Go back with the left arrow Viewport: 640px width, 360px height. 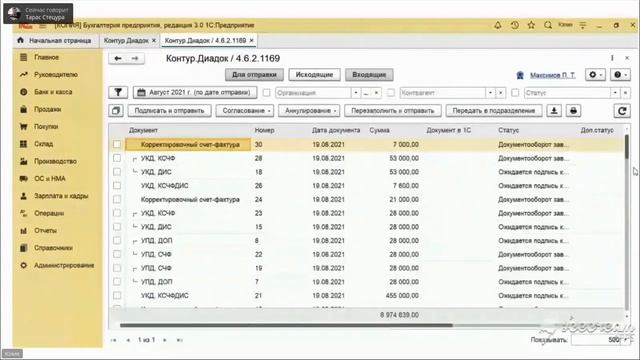tap(118, 58)
